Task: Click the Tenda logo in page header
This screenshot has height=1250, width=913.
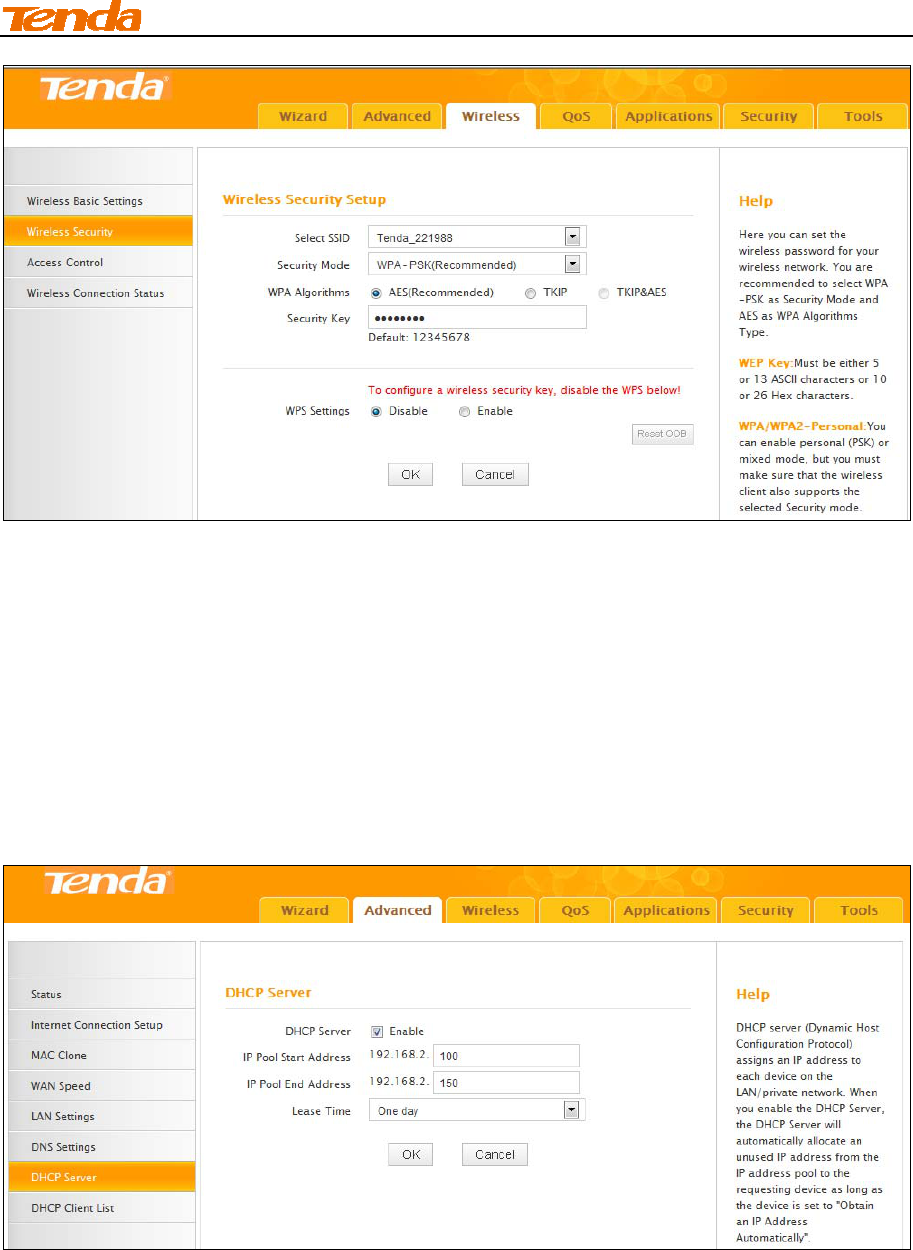Action: point(71,17)
